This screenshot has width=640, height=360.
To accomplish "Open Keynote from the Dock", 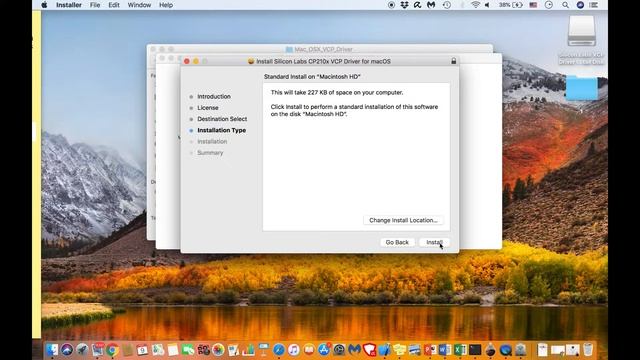I will click(x=263, y=350).
